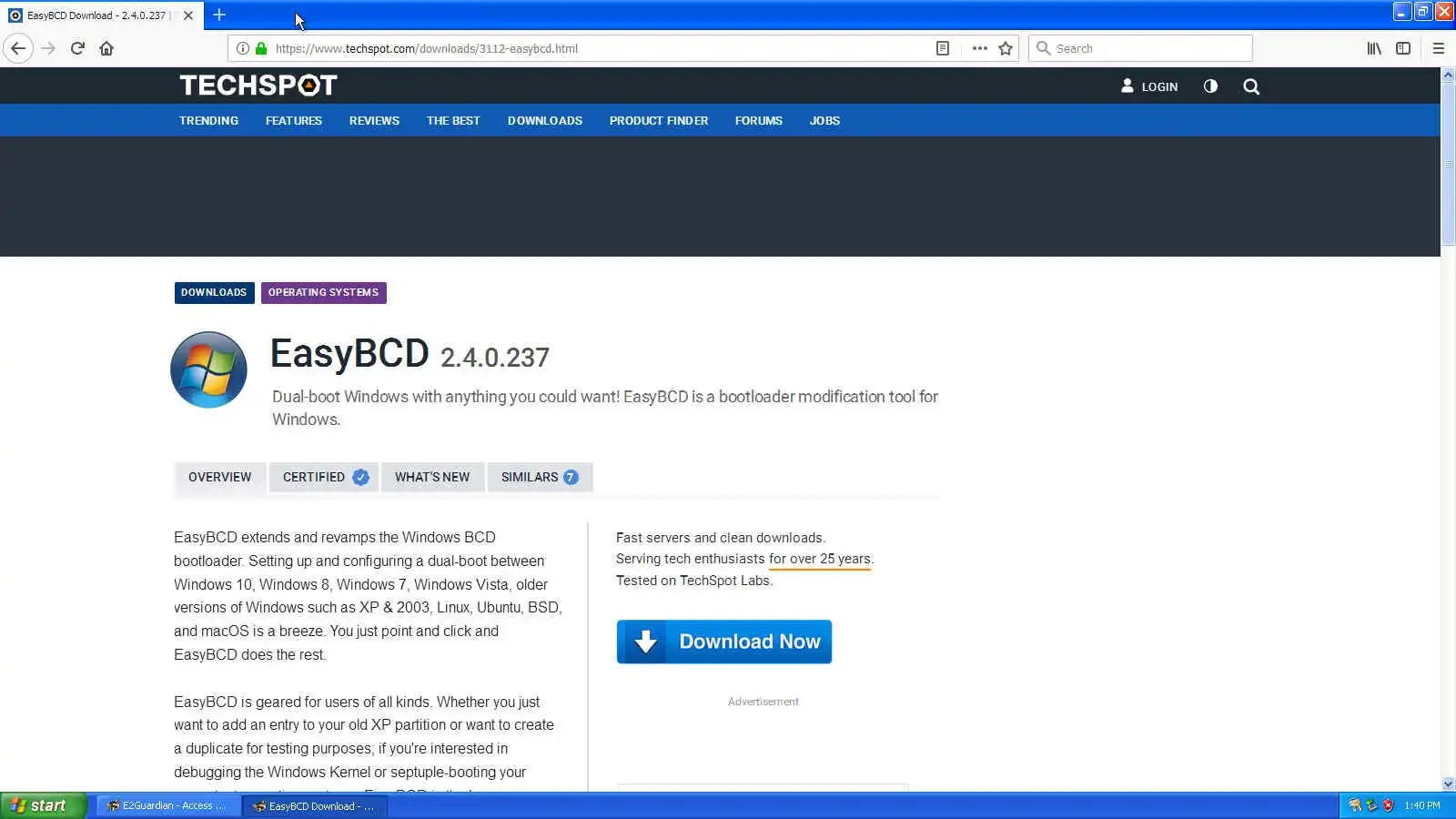The width and height of the screenshot is (1456, 819).
Task: Click the TechSpot logo
Action: [258, 86]
